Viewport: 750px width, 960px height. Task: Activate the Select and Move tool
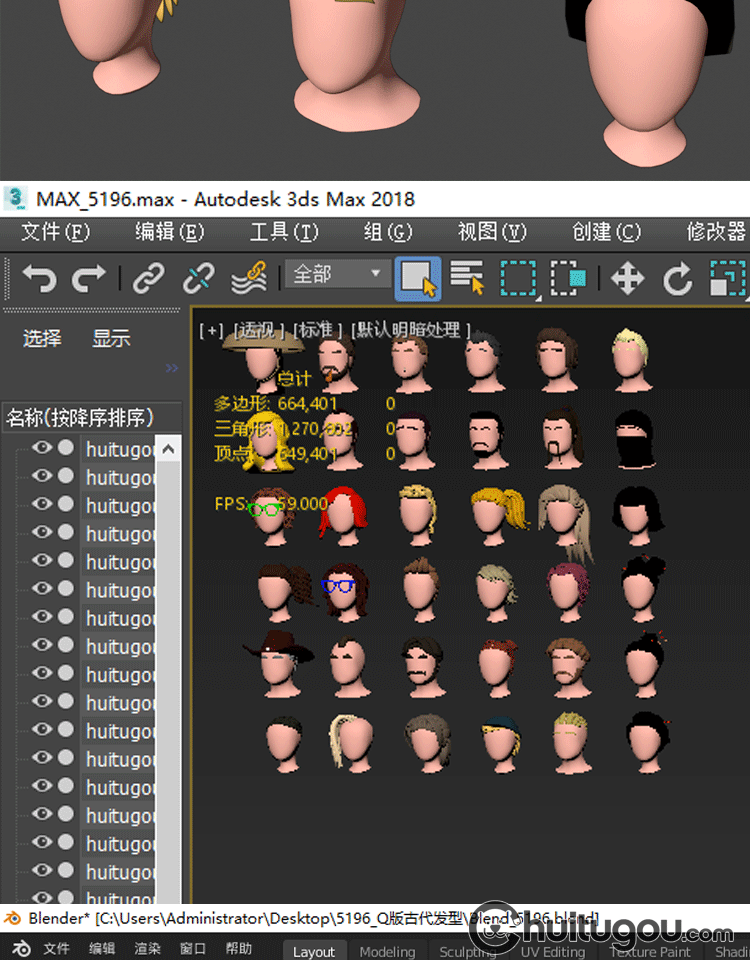(628, 279)
